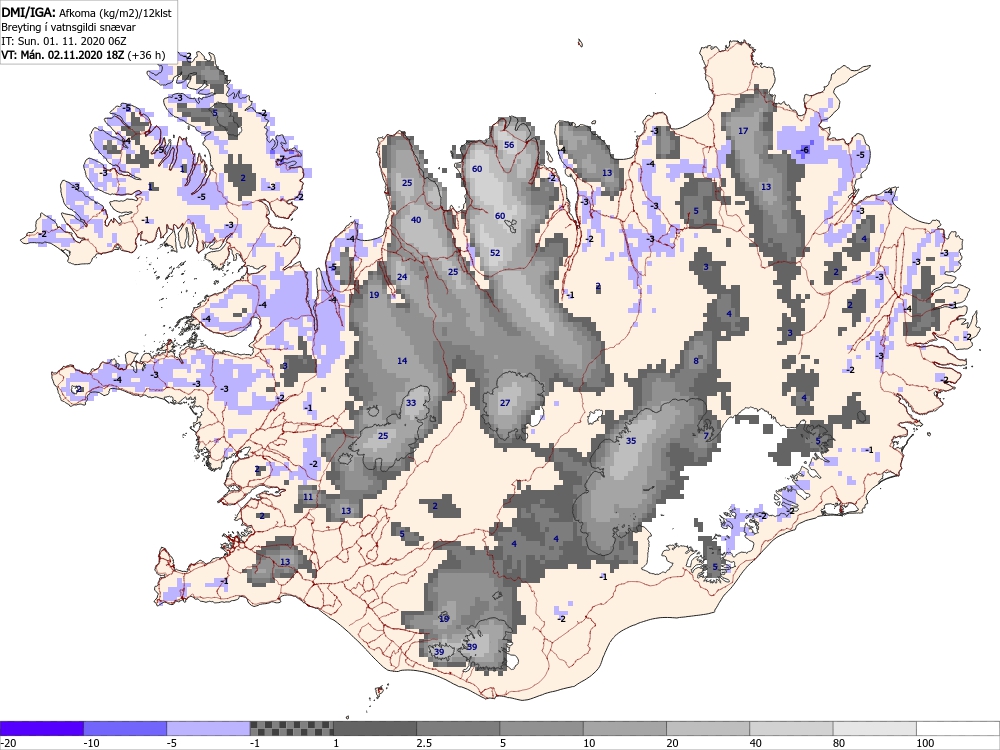The width and height of the screenshot is (1000, 750).
Task: Click the 10 to 20 gray legend swatch
Action: (625, 728)
